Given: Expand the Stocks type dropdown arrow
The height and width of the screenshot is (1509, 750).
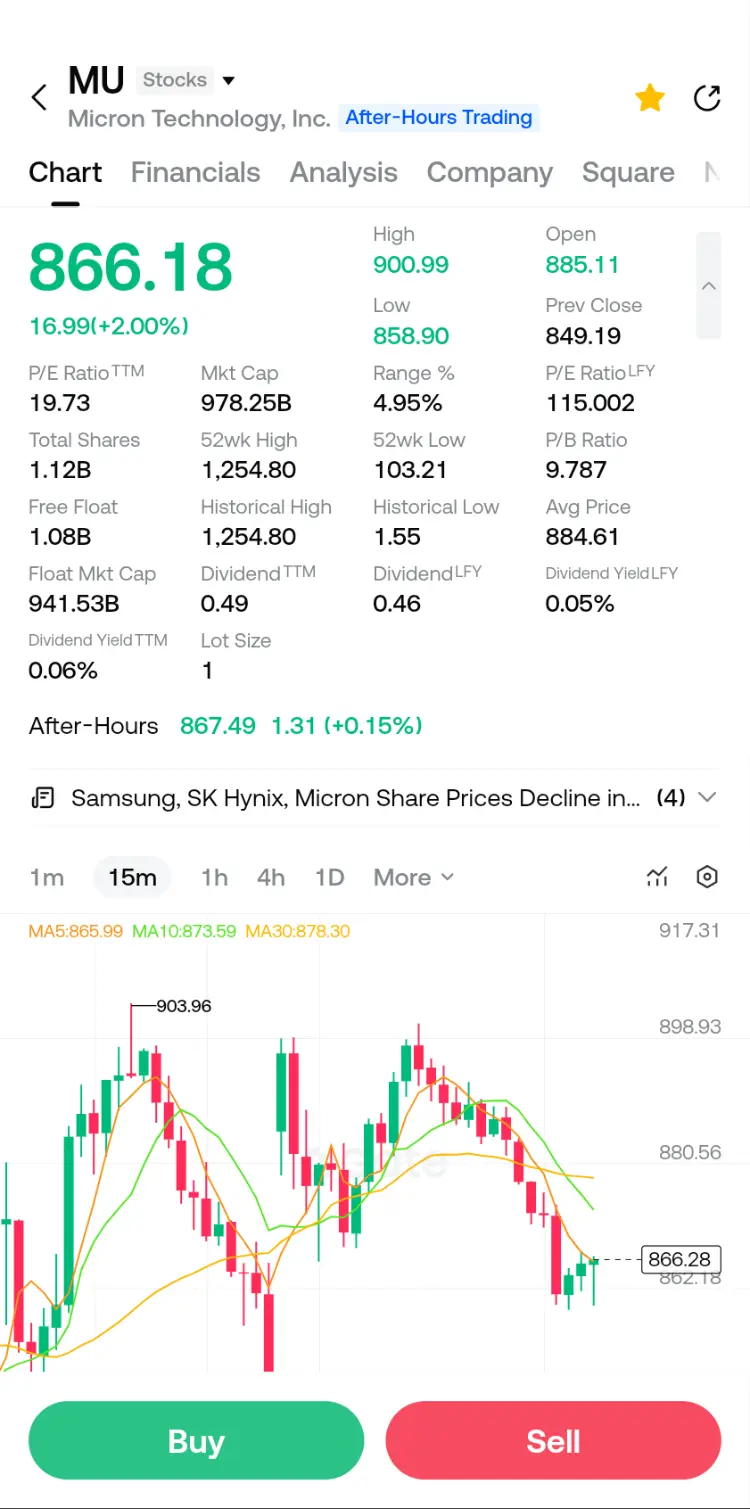Looking at the screenshot, I should click(228, 81).
